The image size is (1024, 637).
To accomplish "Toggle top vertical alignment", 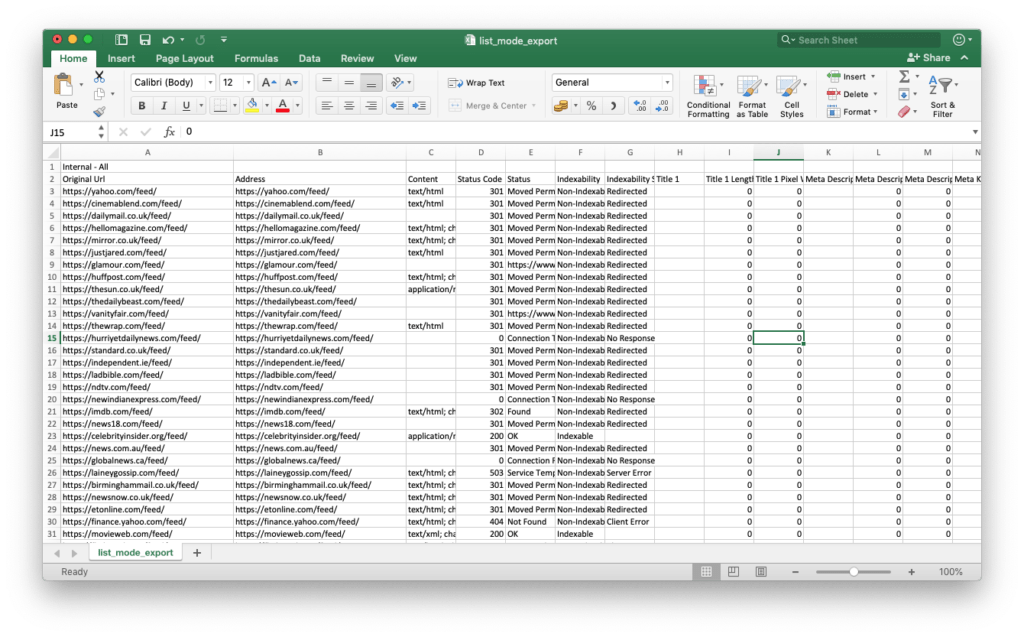I will (327, 83).
